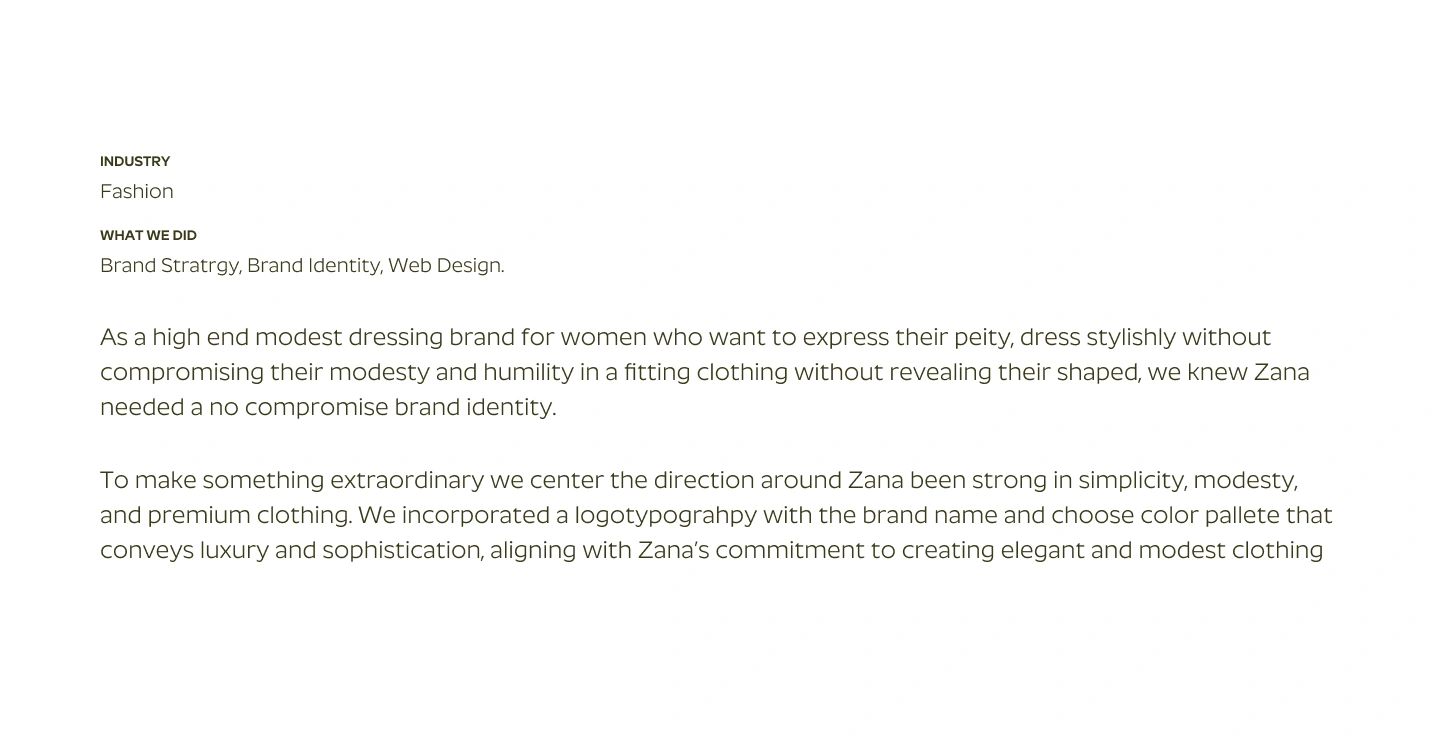1440x737 pixels.
Task: Click the paragraph starting 'As a high end'
Action: pos(705,372)
